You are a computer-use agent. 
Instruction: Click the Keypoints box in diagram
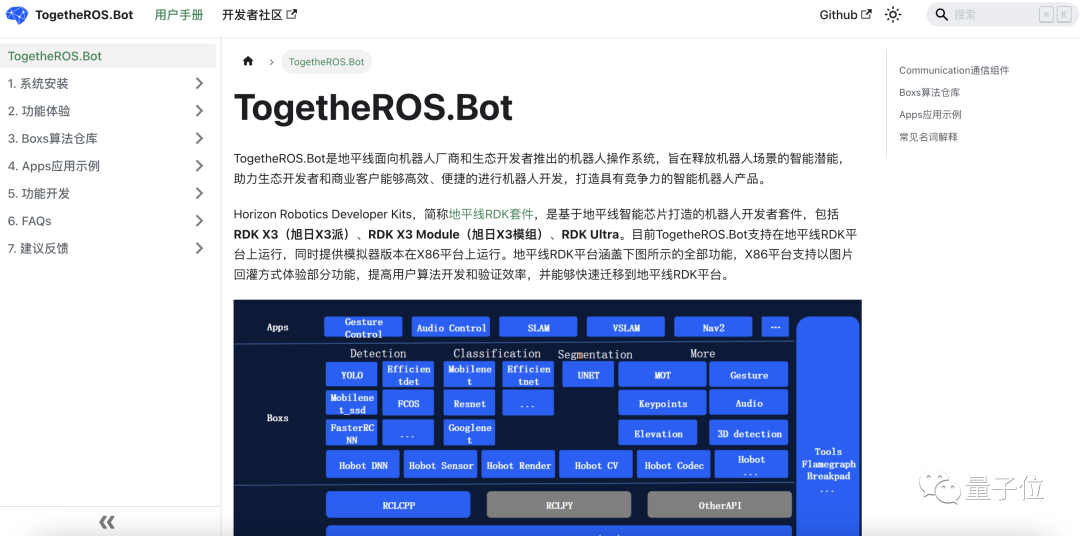[662, 404]
